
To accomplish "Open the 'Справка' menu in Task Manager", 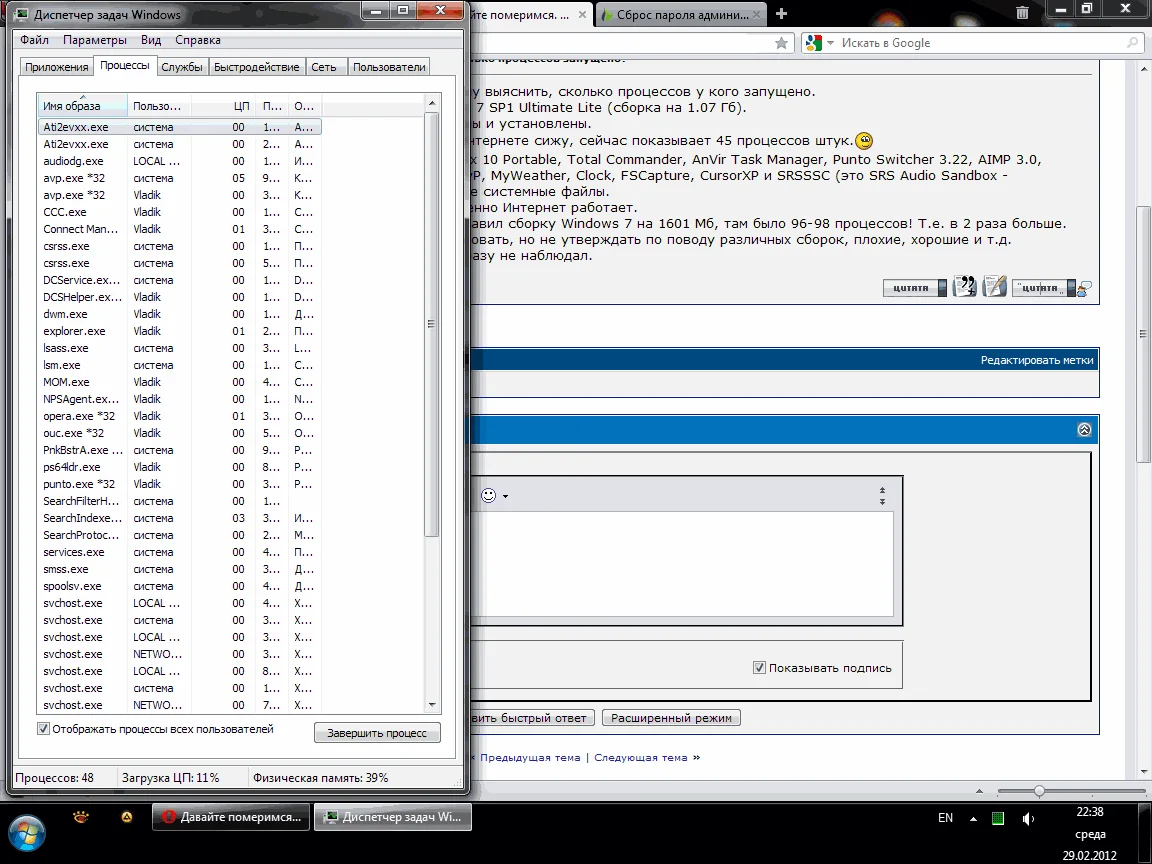I will click(198, 40).
